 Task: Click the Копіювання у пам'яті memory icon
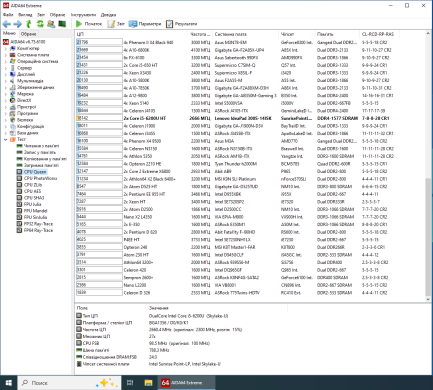(x=20, y=159)
